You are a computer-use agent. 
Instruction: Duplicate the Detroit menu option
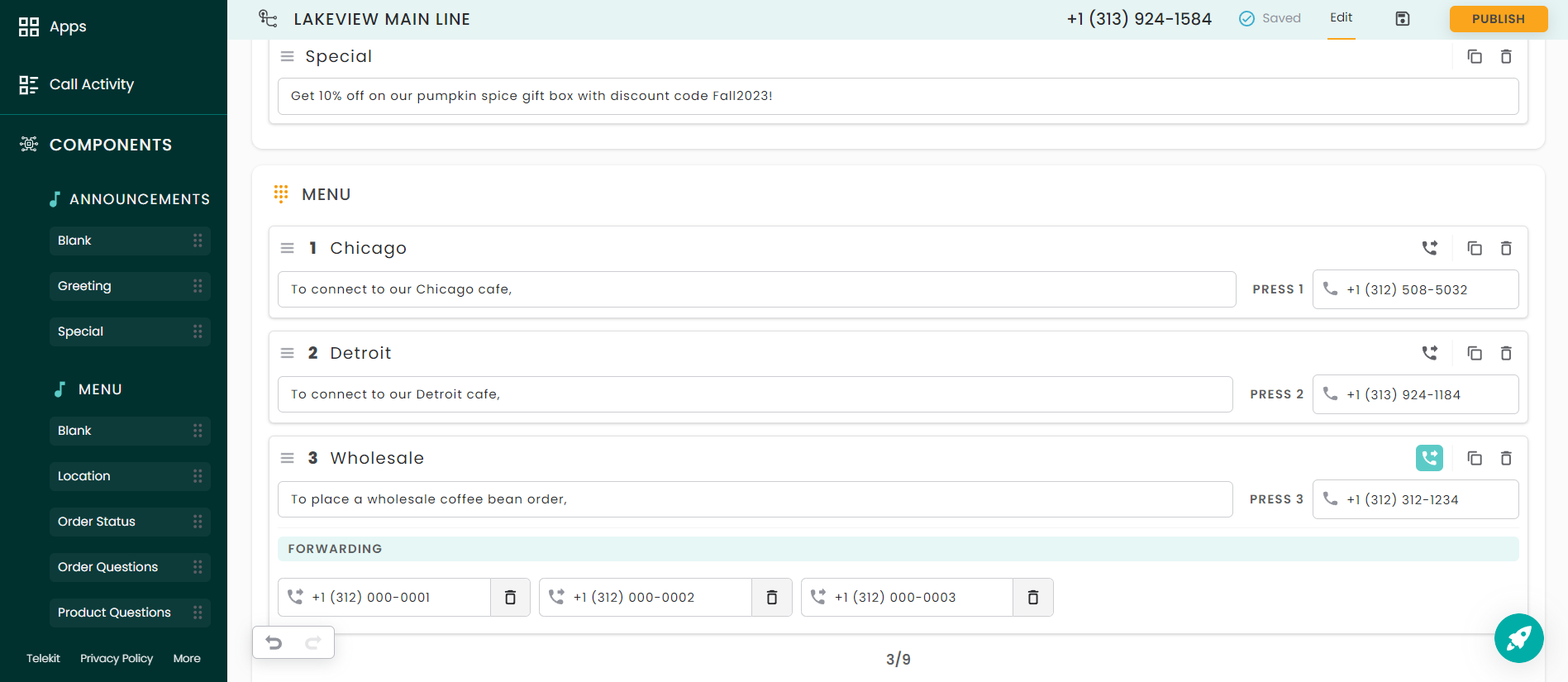pyautogui.click(x=1475, y=353)
